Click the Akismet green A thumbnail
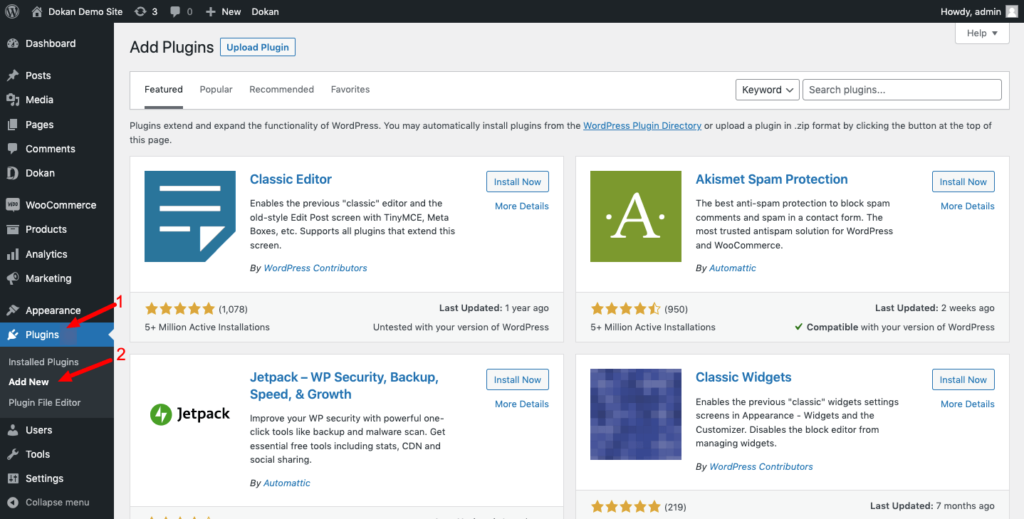1024x519 pixels. [635, 217]
